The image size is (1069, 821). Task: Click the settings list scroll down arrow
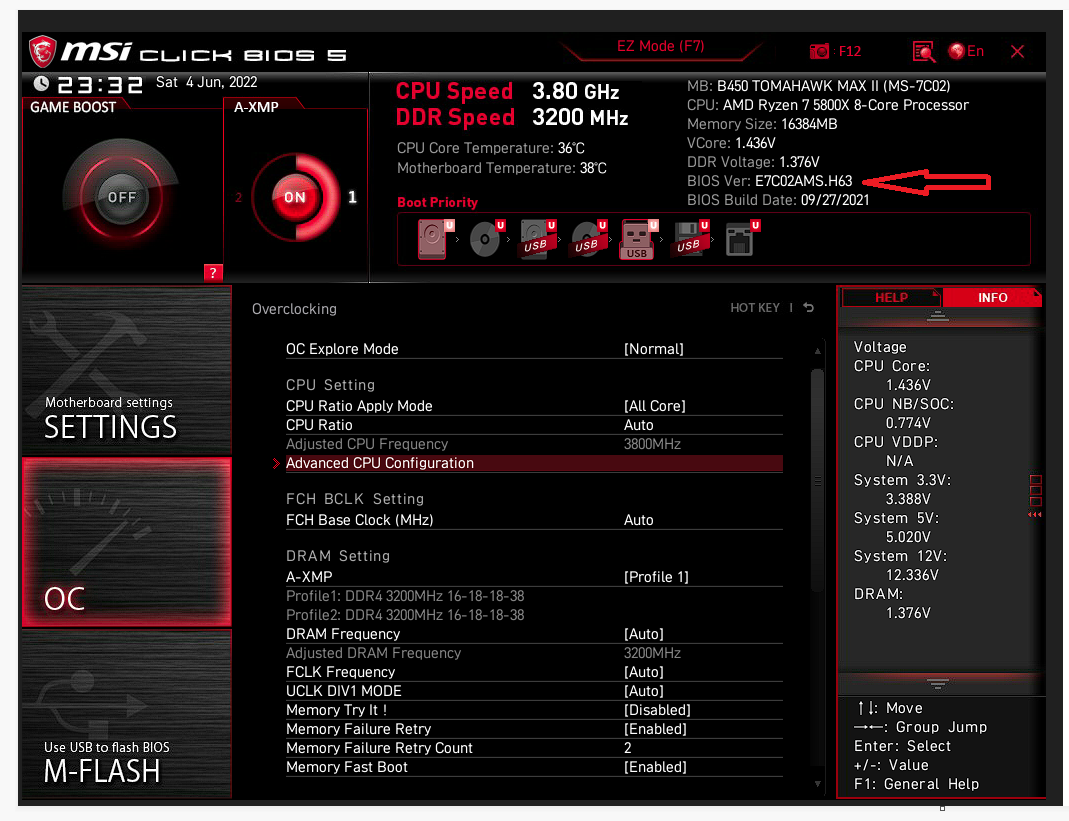click(x=817, y=784)
